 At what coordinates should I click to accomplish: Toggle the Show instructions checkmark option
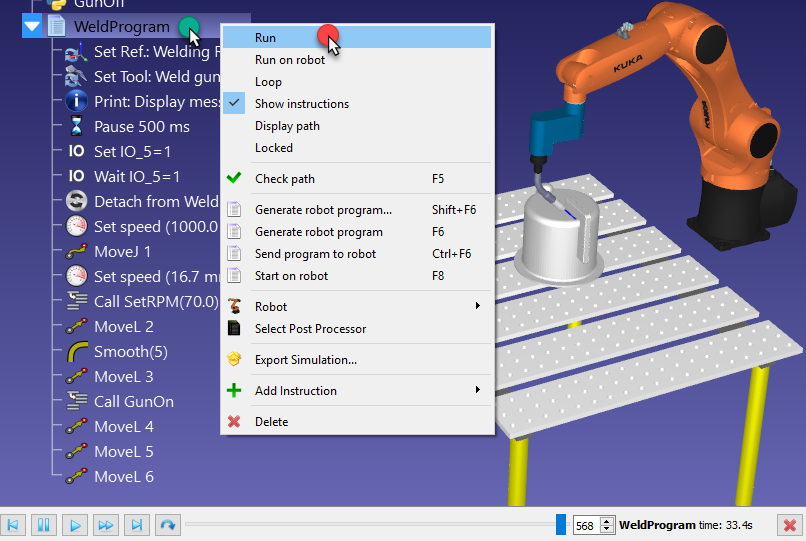click(x=301, y=104)
